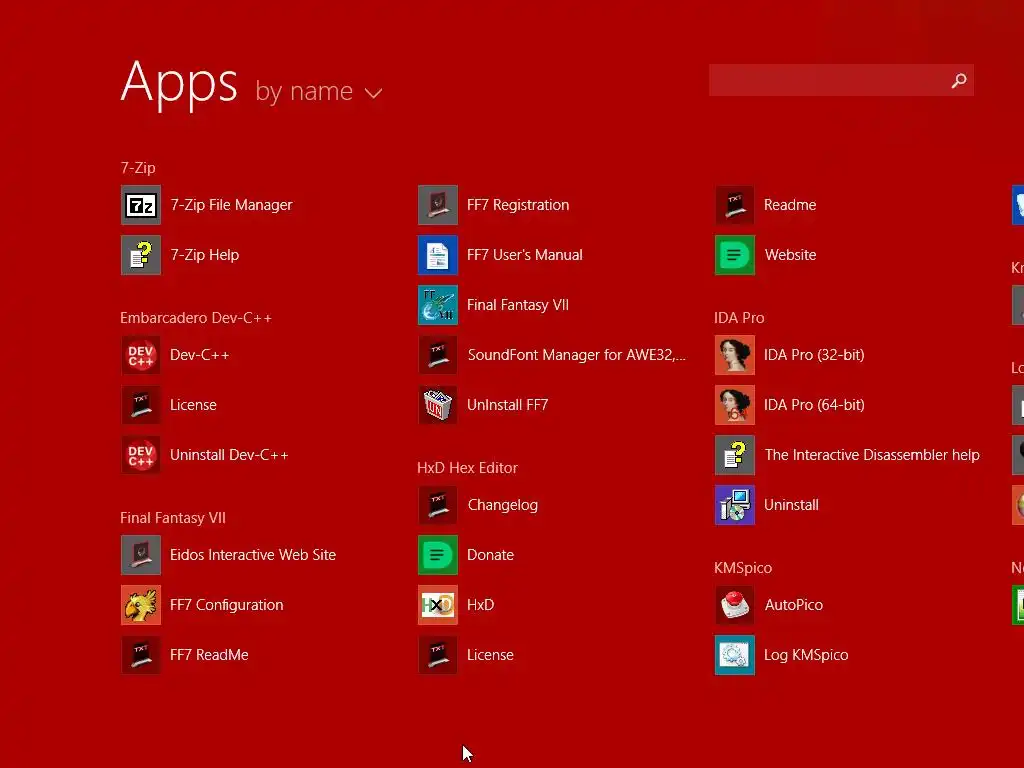Click the 'Uninstall Dev-C++' label
Viewport: 1024px width, 768px height.
[x=229, y=455]
